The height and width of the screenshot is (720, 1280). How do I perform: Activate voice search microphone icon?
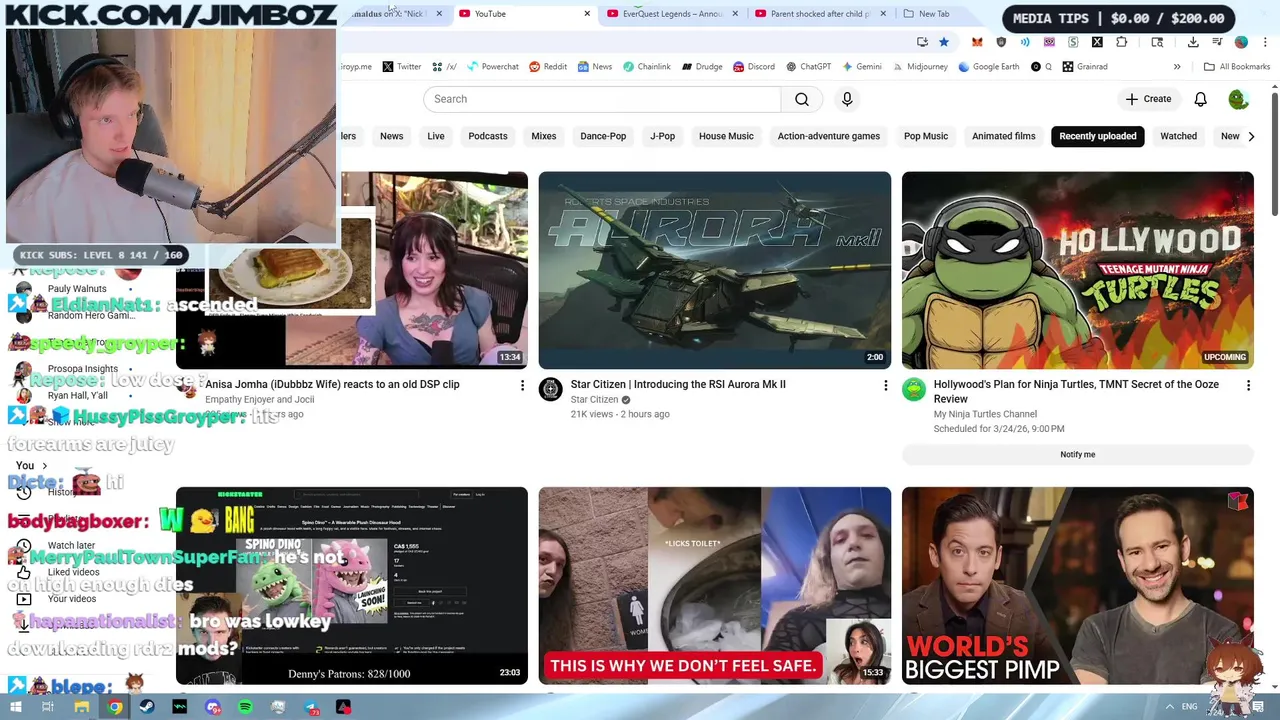pos(847,99)
